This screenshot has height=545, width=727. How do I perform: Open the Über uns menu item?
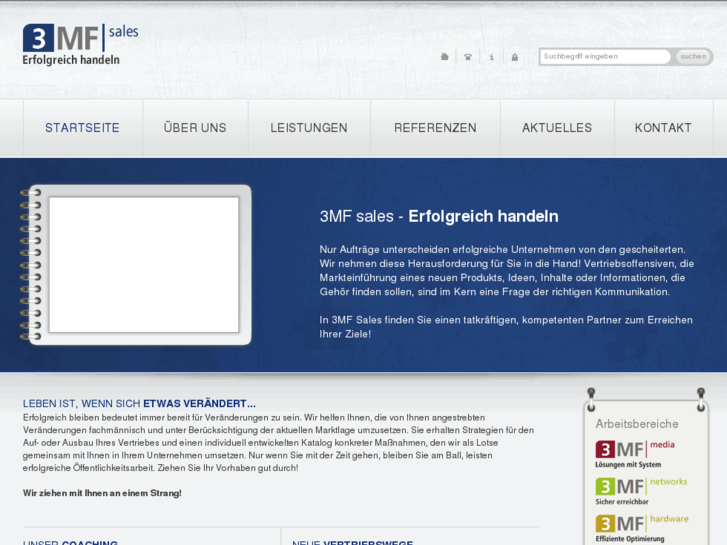coord(195,128)
